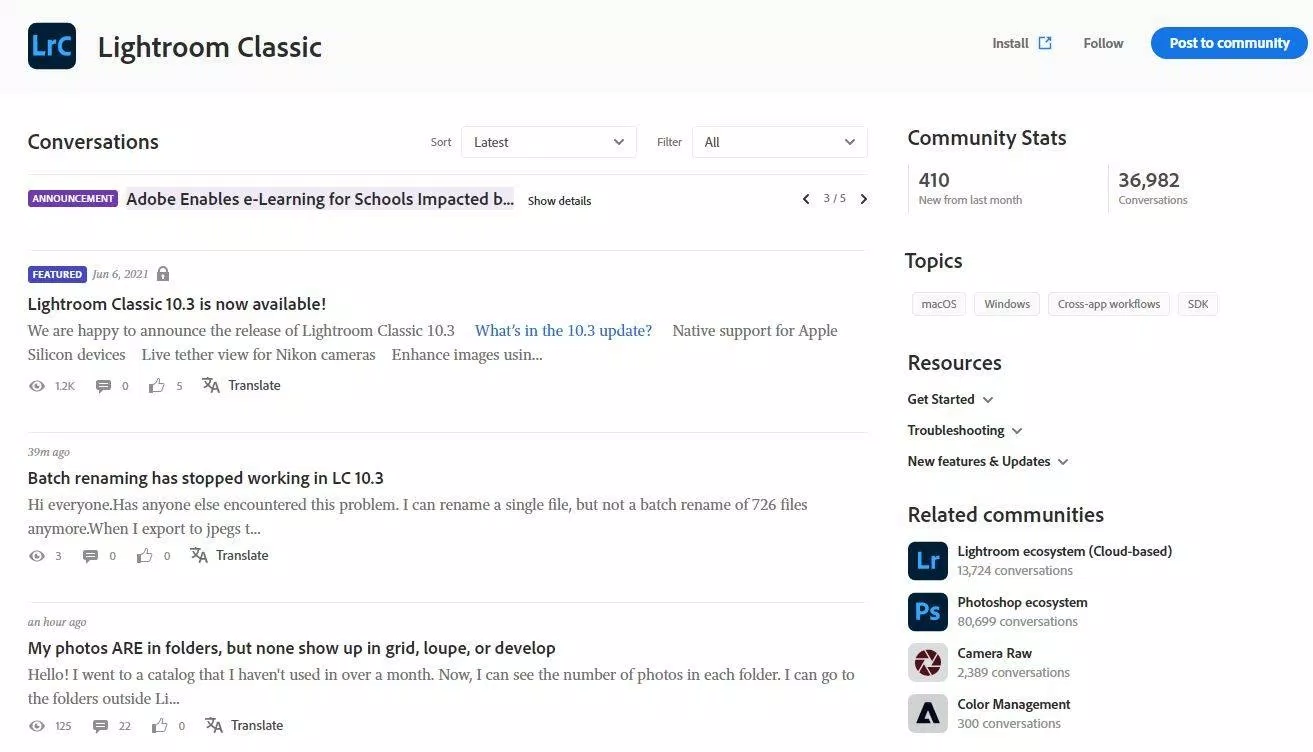Click the Lightroom ecosystem Lr community icon

pos(927,561)
